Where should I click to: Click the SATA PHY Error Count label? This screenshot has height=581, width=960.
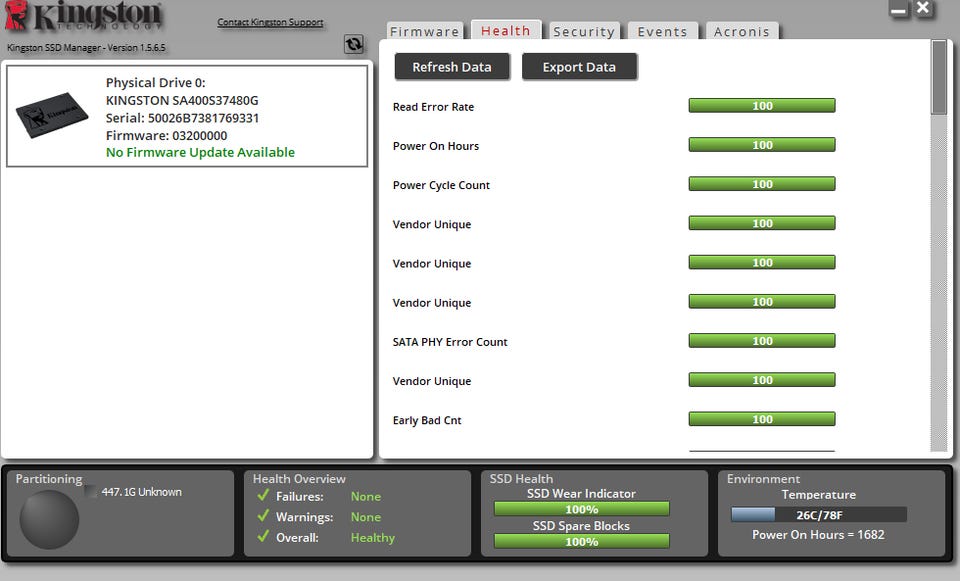[450, 342]
